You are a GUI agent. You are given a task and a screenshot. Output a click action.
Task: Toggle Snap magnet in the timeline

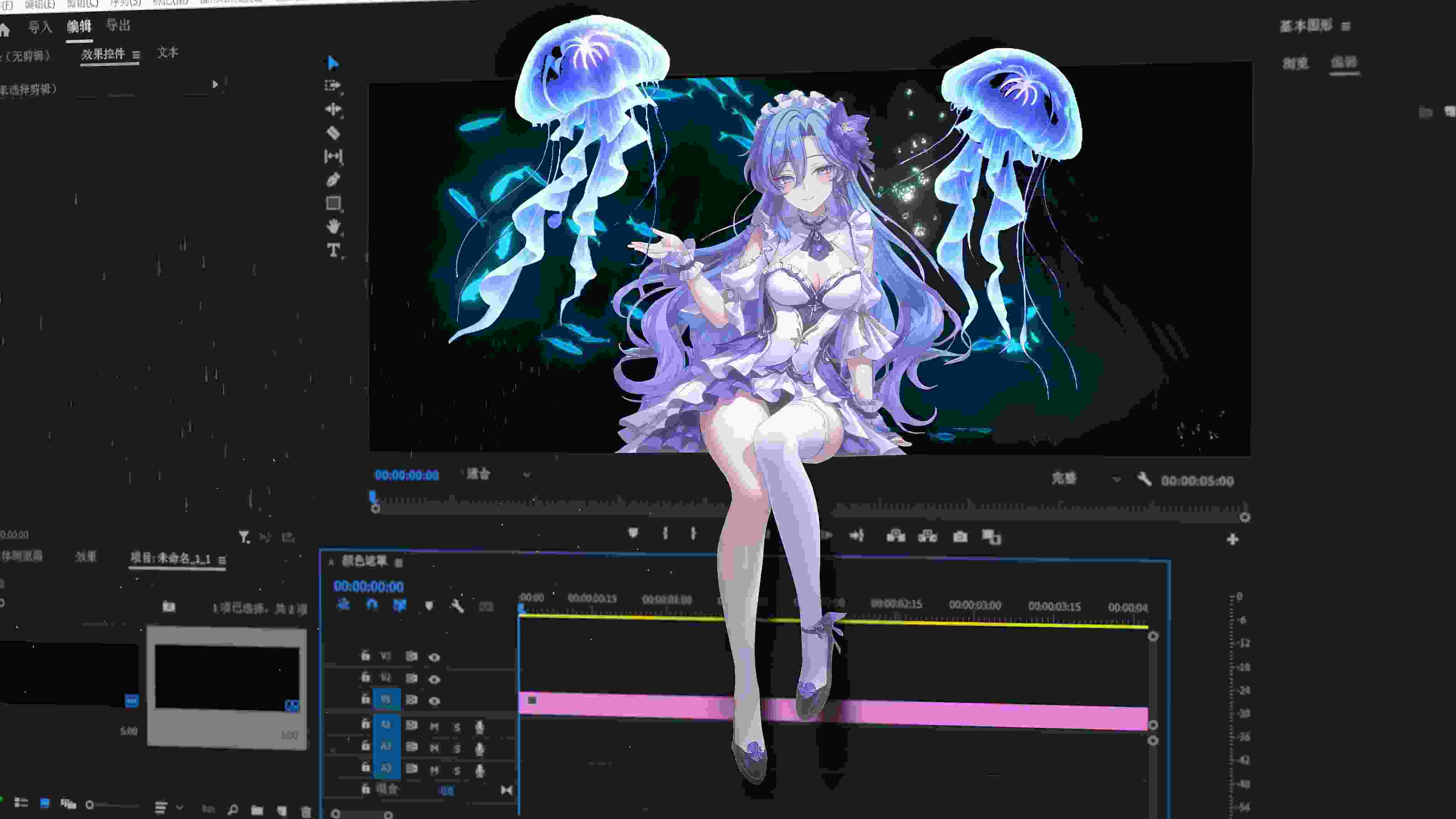coord(371,605)
